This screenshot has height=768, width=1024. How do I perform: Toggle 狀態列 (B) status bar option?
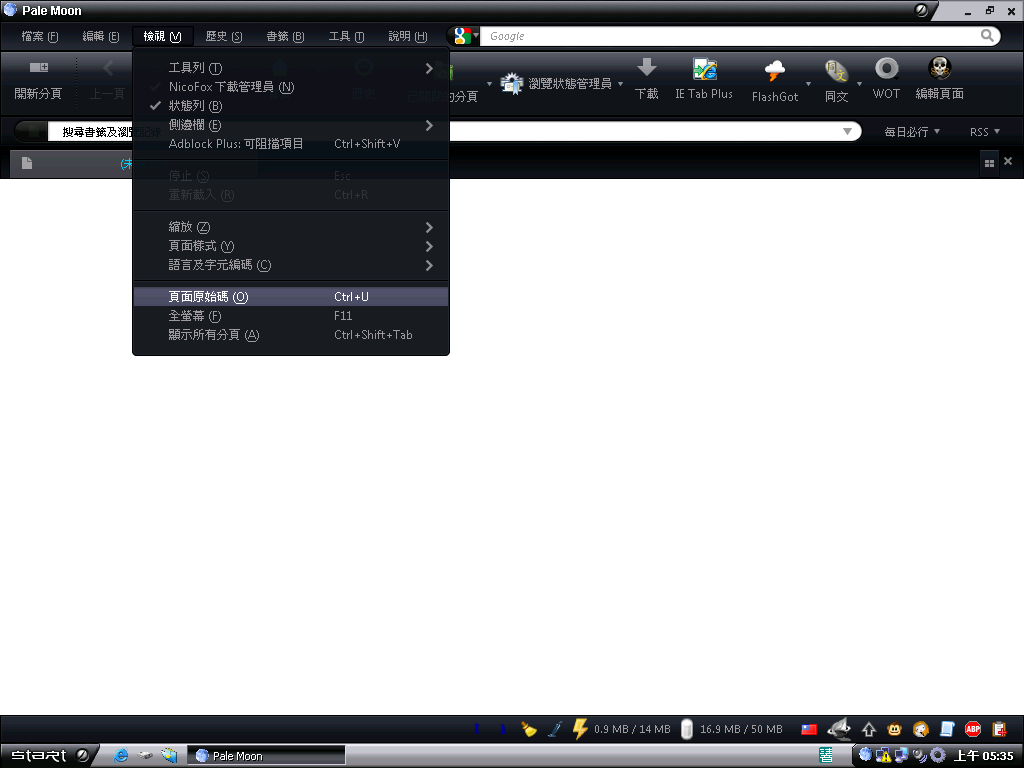click(x=291, y=106)
